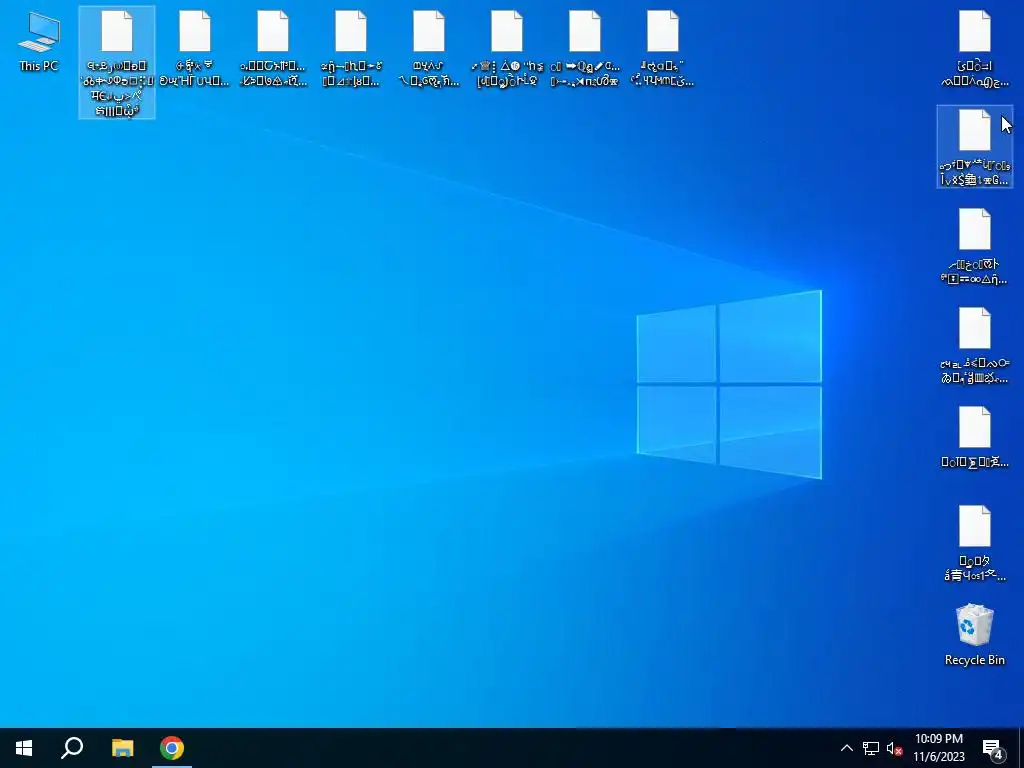The height and width of the screenshot is (768, 1024).
Task: Select the file directly above Recycle Bin
Action: pos(974,543)
